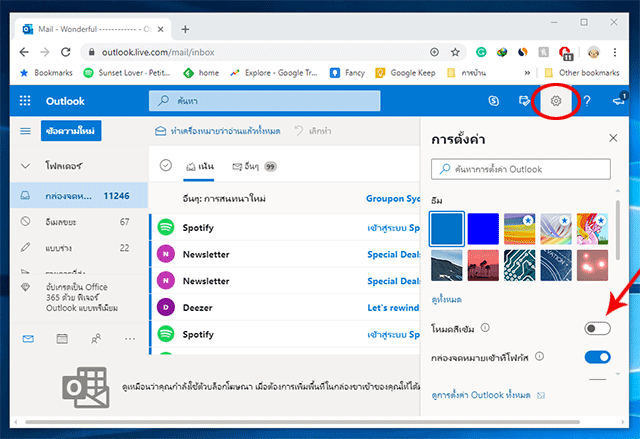Open the Calendar icon at sidebar bottom
Screen dimensions: 640x439
tap(62, 339)
